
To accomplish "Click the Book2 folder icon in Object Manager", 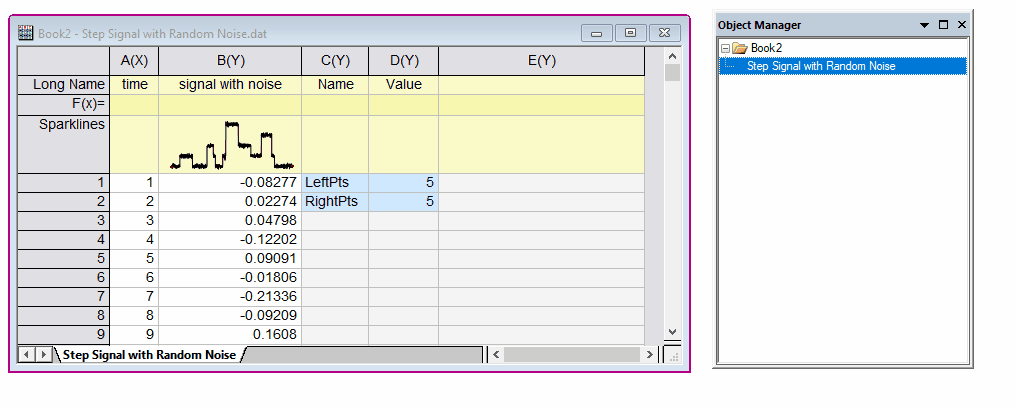I will coord(740,48).
